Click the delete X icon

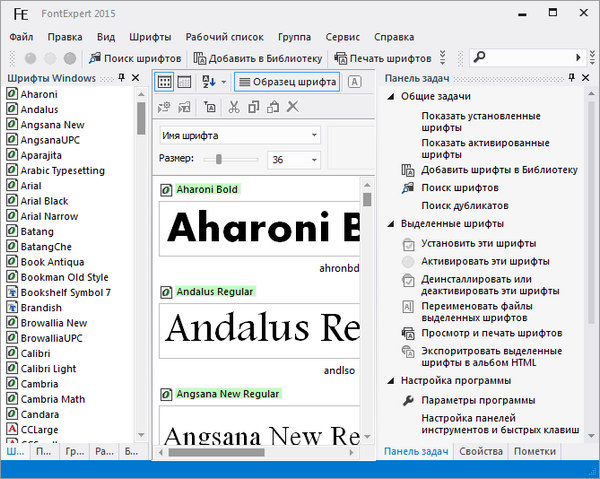pos(293,107)
